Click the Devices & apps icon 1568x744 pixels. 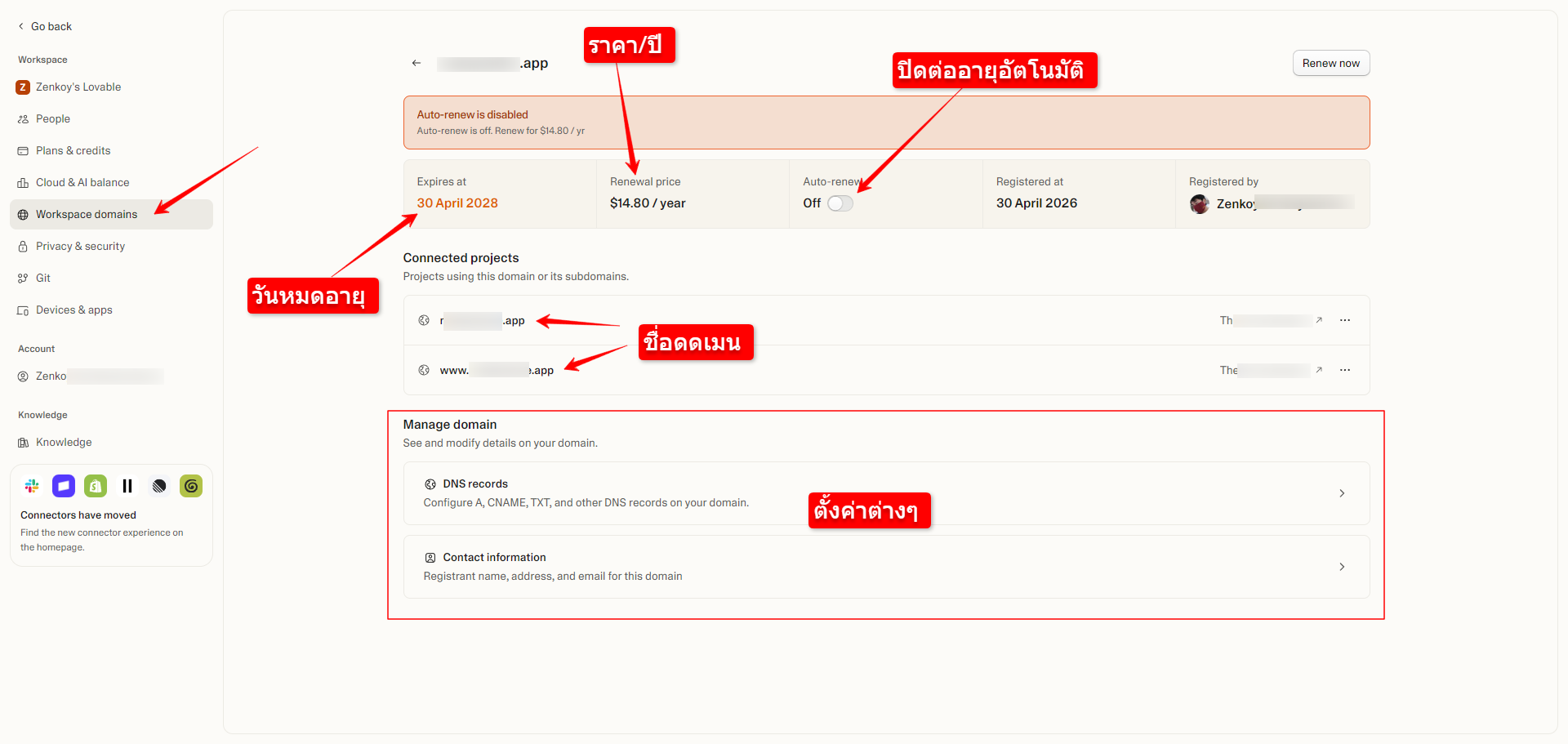pos(23,310)
